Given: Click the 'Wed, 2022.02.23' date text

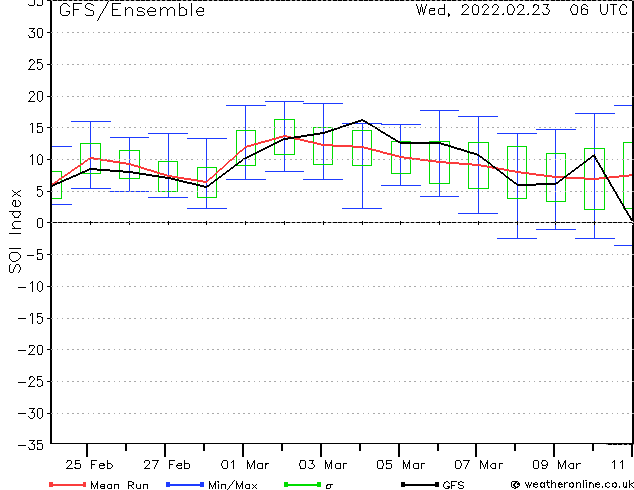Looking at the screenshot, I should pos(483,10).
